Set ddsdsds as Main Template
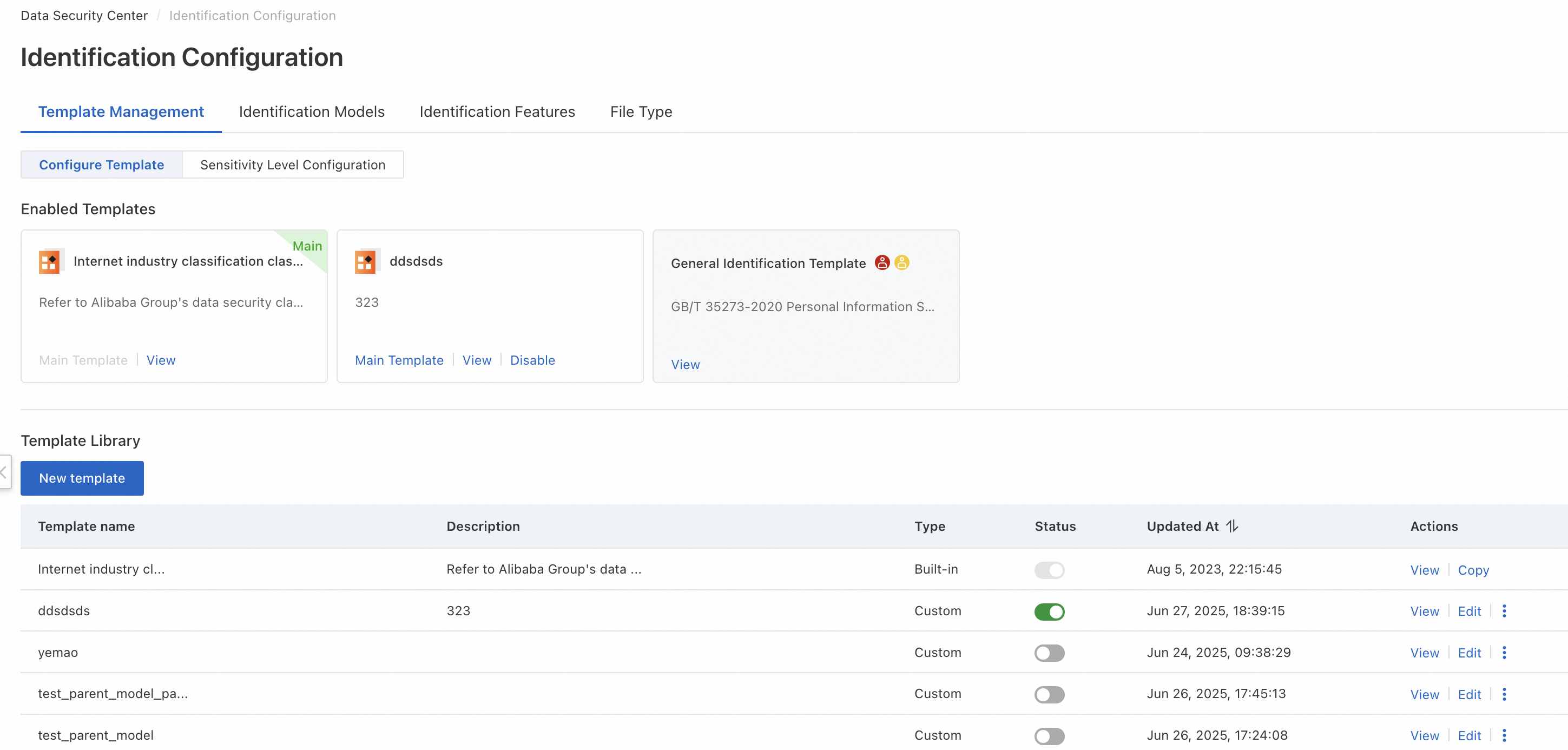The image size is (1568, 750). click(x=399, y=360)
